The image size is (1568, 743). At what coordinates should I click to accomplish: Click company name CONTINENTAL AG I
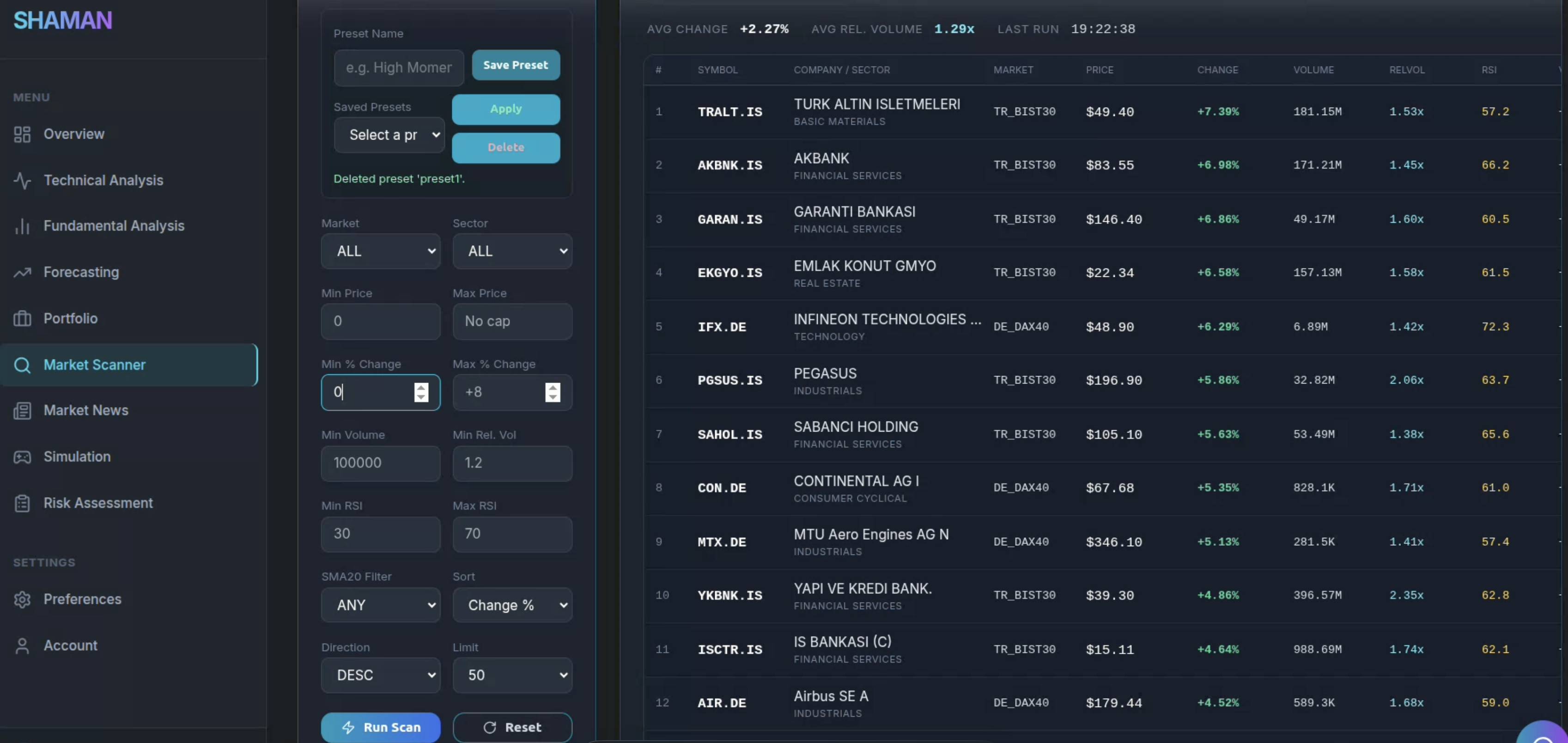point(857,481)
